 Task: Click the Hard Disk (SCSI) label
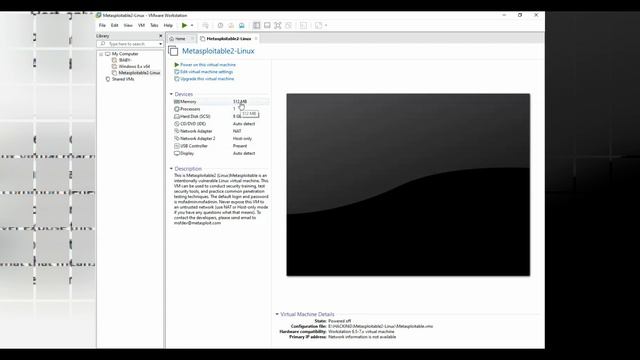195,116
